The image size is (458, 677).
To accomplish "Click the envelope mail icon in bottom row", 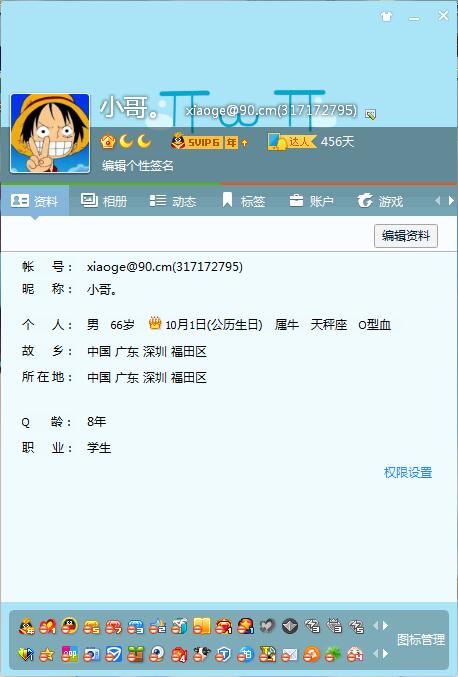I will pos(289,655).
